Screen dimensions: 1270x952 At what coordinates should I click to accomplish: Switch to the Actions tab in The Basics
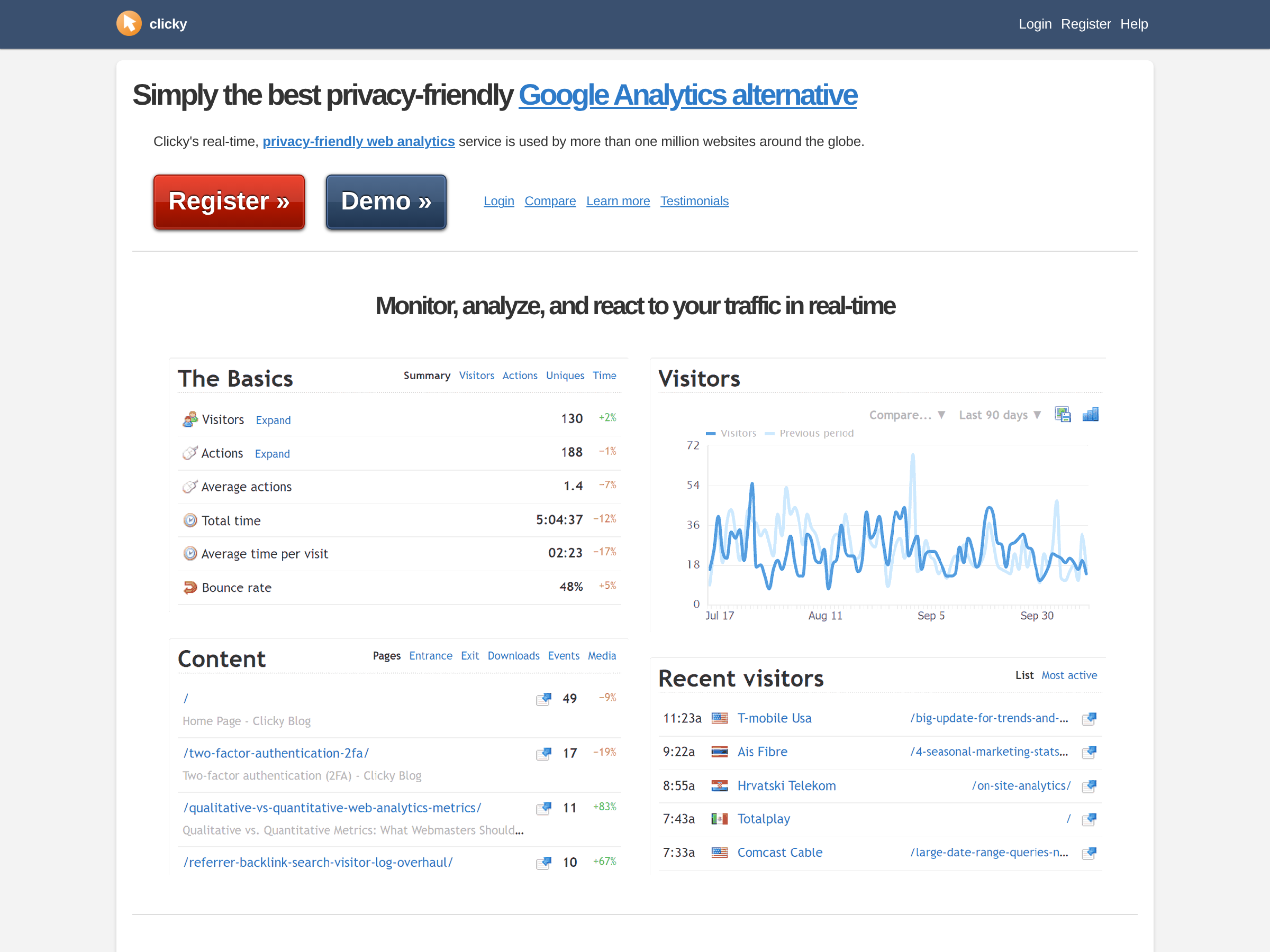pos(520,376)
